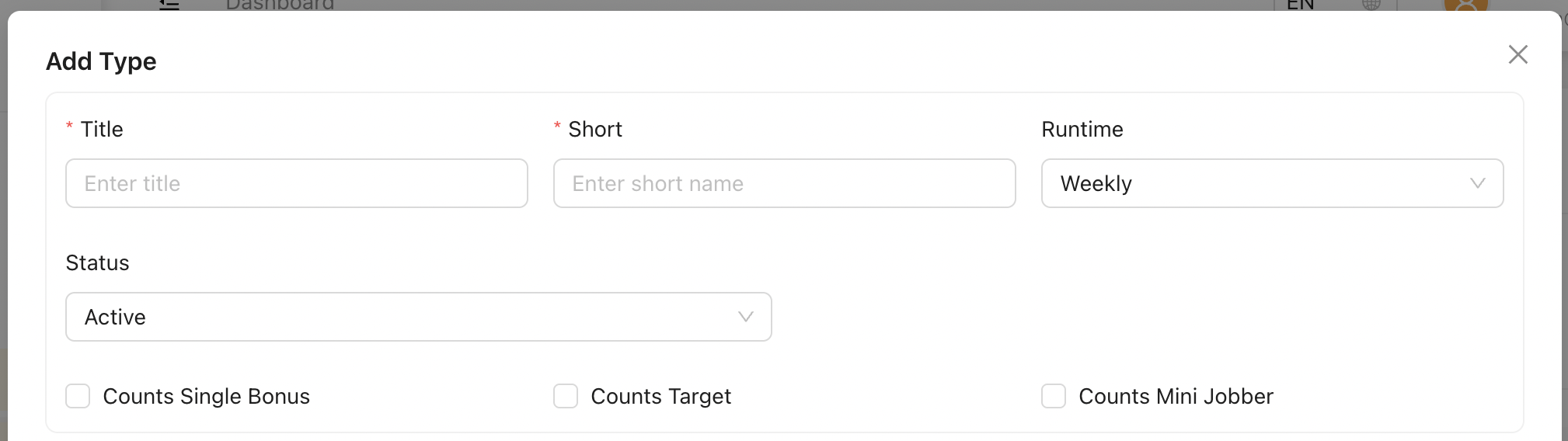Tick the Counts Target checkbox
This screenshot has height=441, width=1568.
pyautogui.click(x=566, y=396)
